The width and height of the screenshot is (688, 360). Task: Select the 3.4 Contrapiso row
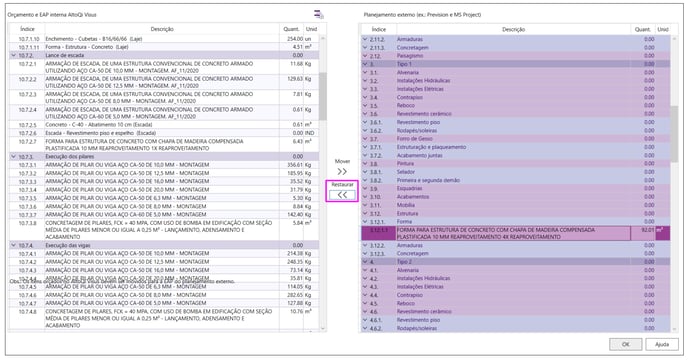(x=516, y=97)
